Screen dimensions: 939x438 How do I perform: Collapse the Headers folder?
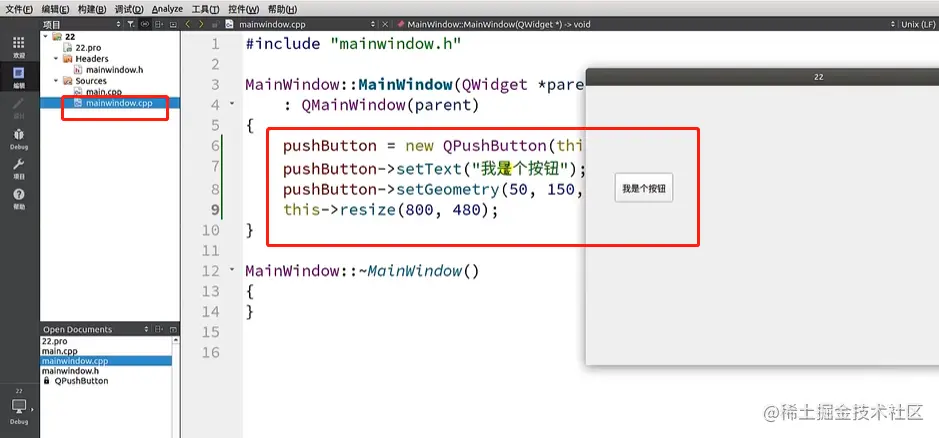point(56,59)
